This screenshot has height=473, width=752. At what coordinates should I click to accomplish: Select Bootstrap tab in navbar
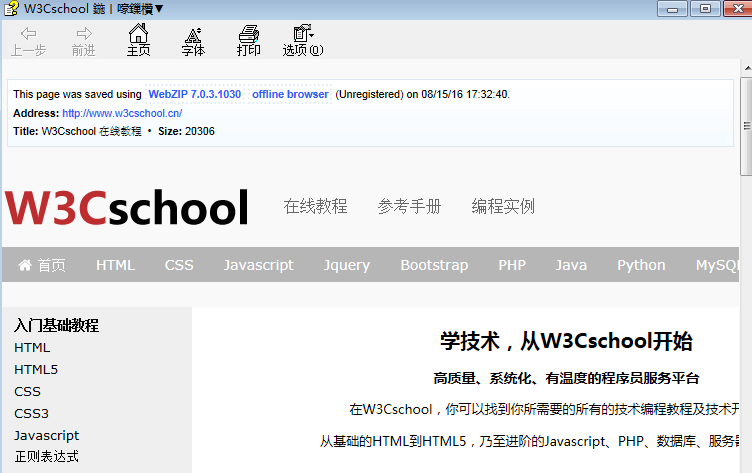coord(434,265)
